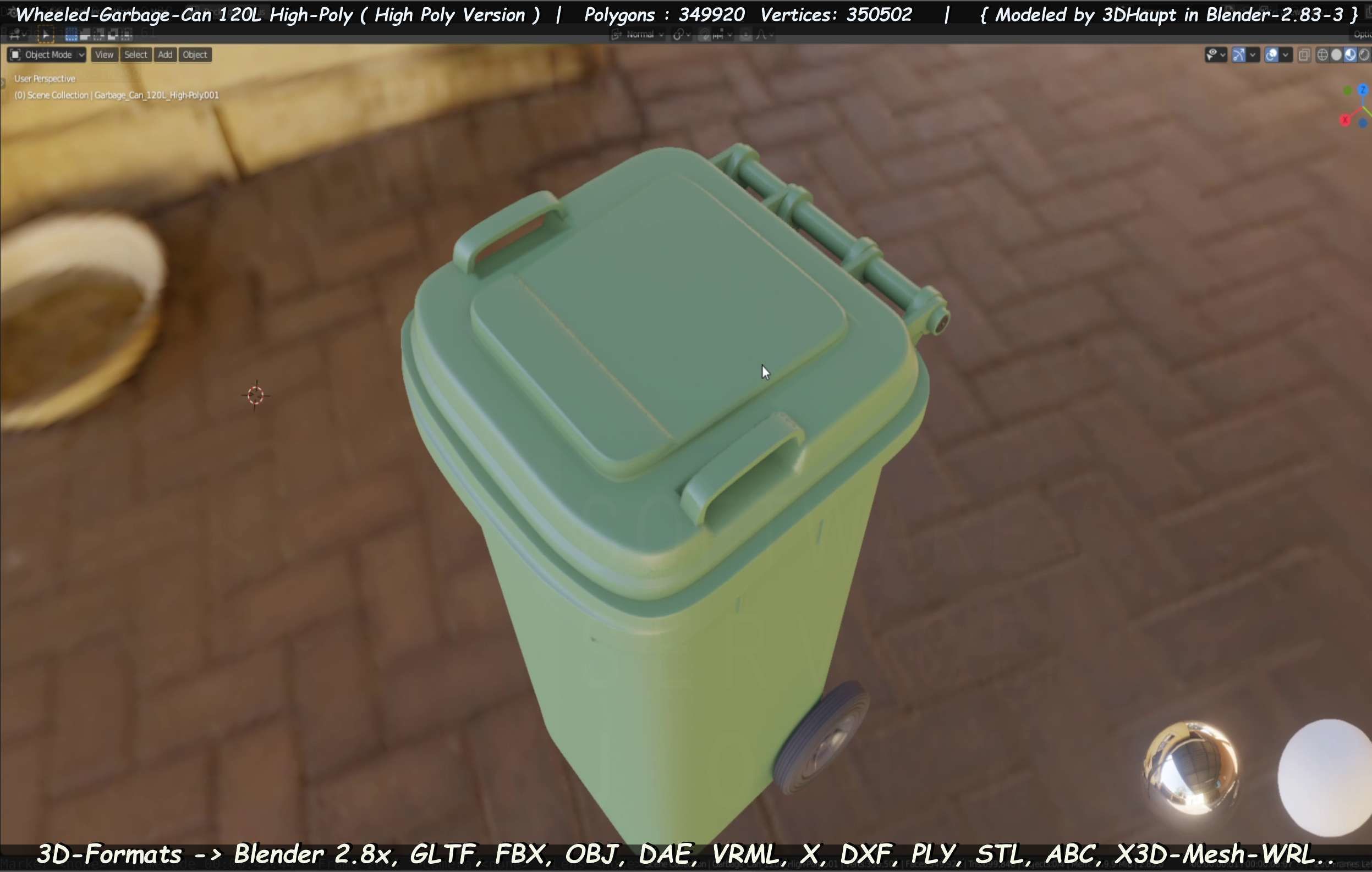Click the Z axis on navigation gizmo

[x=1362, y=90]
